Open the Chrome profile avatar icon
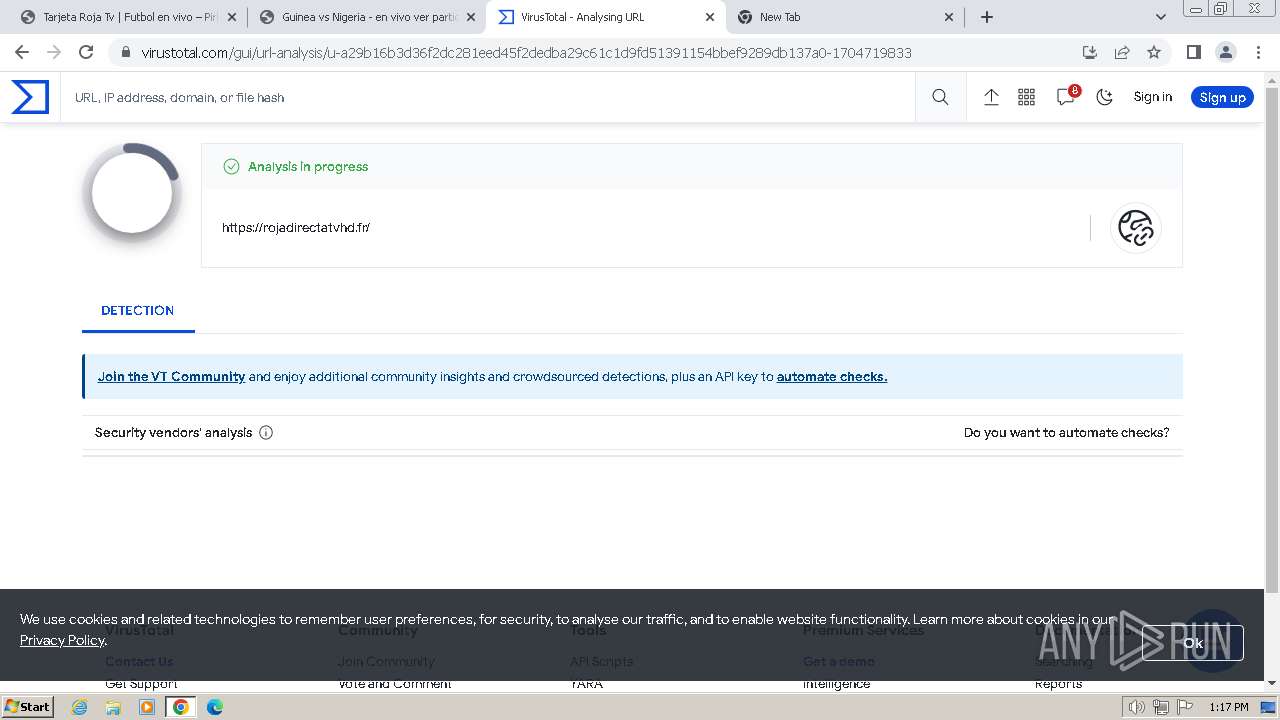1280x720 pixels. pos(1225,52)
